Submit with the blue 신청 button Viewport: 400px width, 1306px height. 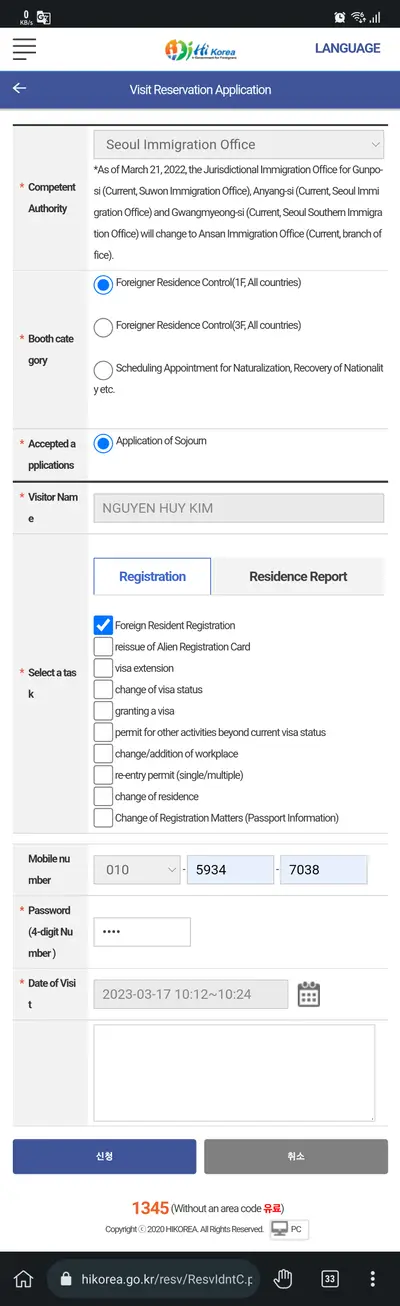click(104, 1156)
